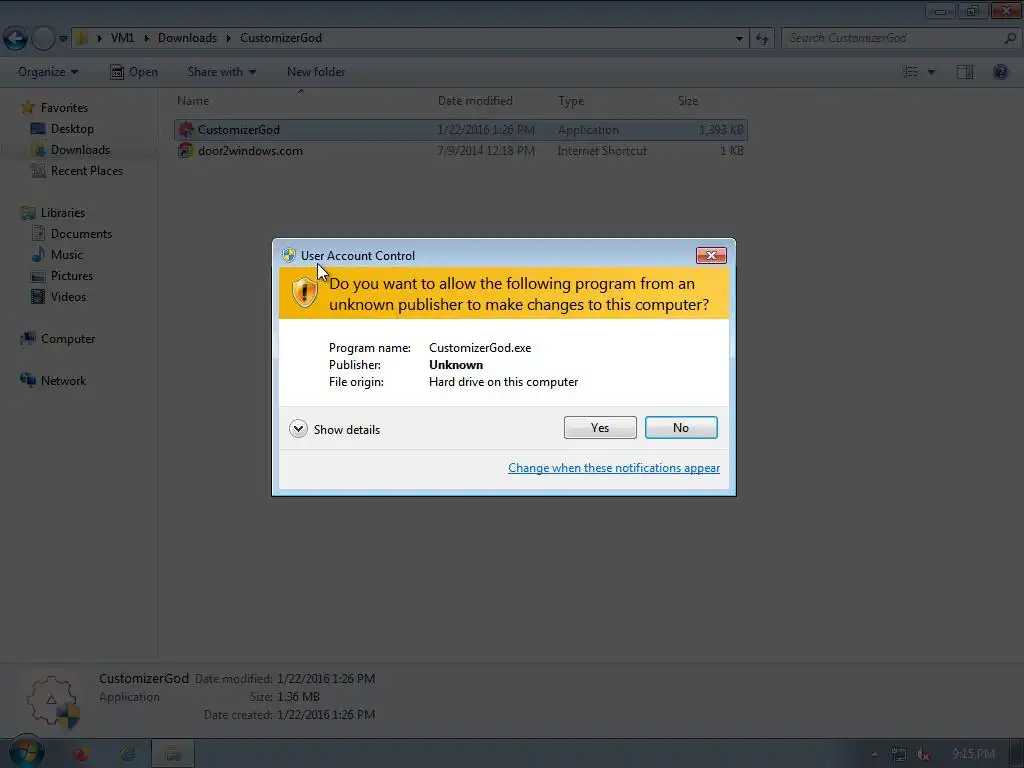Select Desktop in the navigation pane
This screenshot has width=1024, height=768.
pyautogui.click(x=72, y=129)
